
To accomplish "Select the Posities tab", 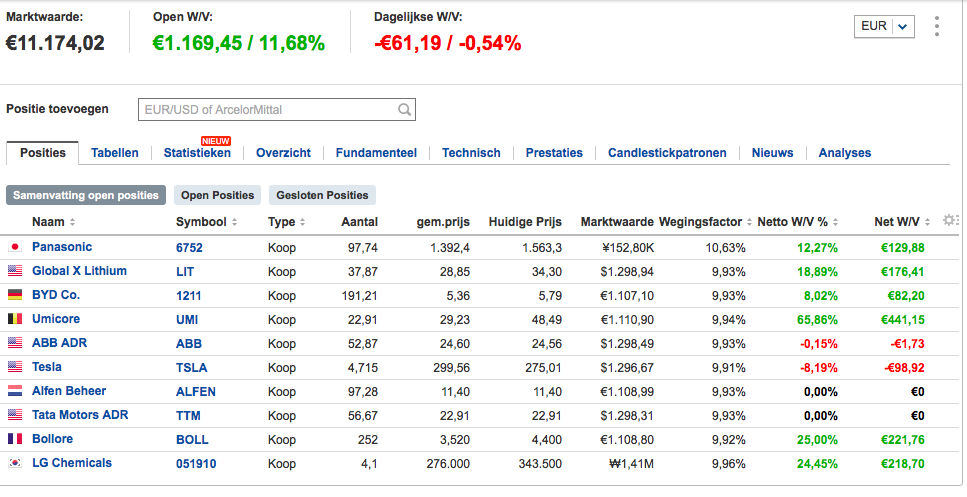I will (43, 153).
